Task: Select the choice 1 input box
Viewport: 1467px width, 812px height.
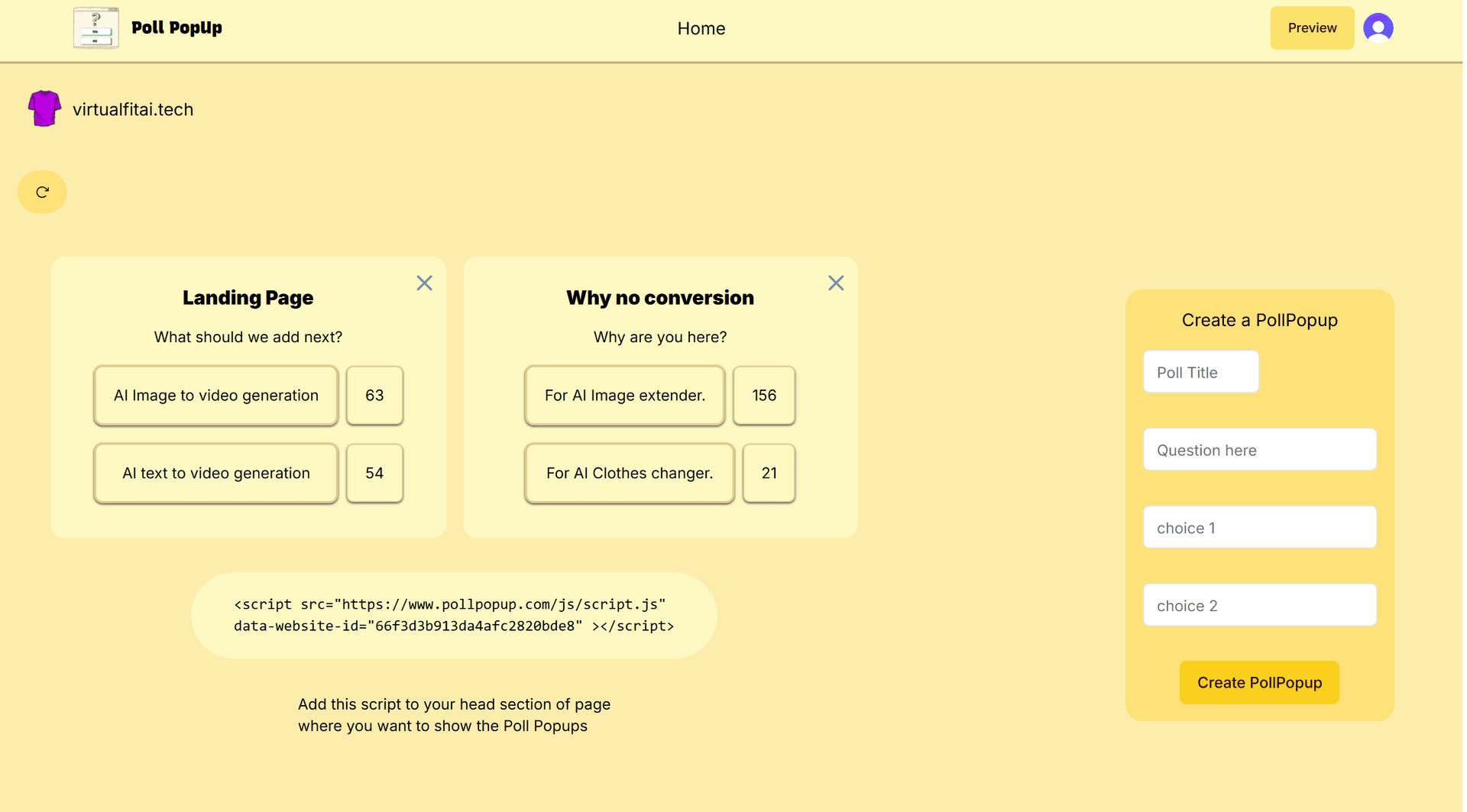Action: click(1258, 528)
